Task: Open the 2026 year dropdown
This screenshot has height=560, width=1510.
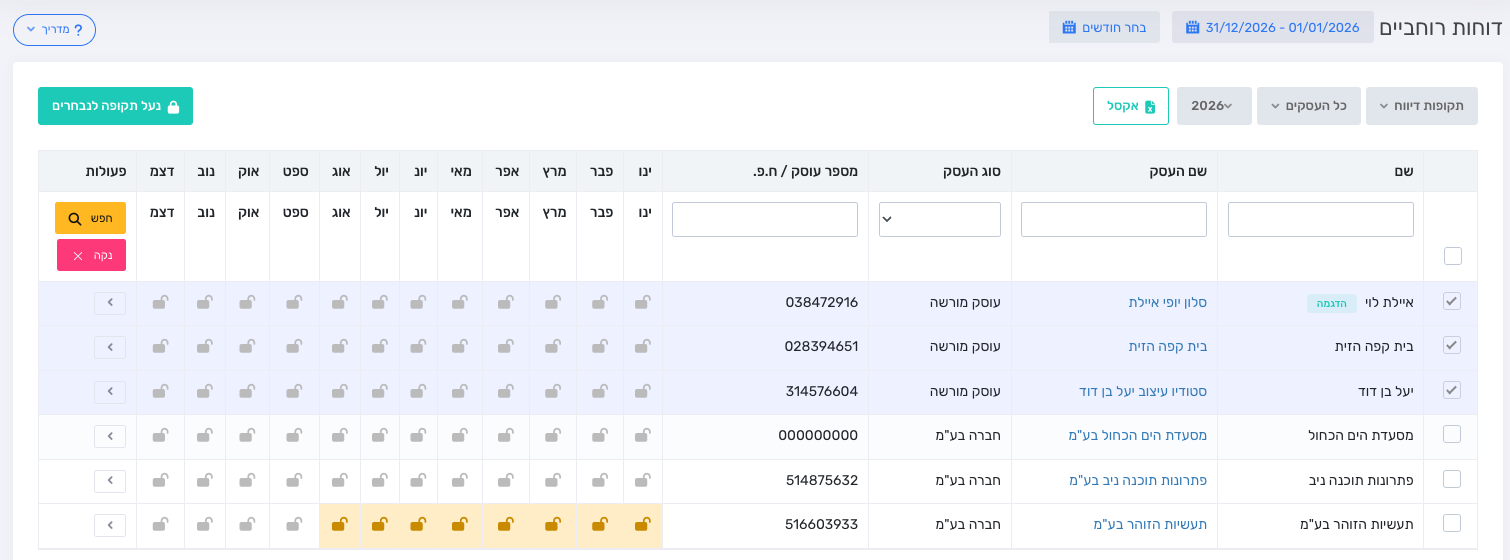Action: 1214,106
